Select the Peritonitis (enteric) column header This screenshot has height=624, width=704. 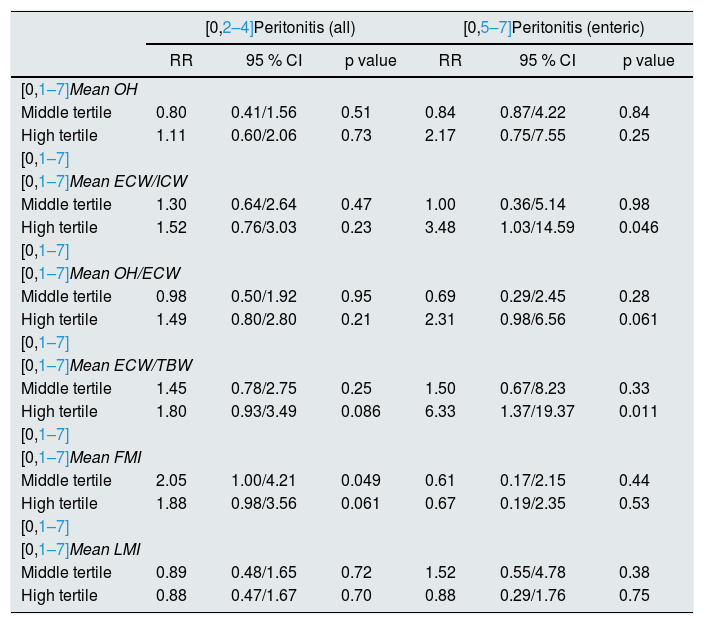(x=559, y=28)
